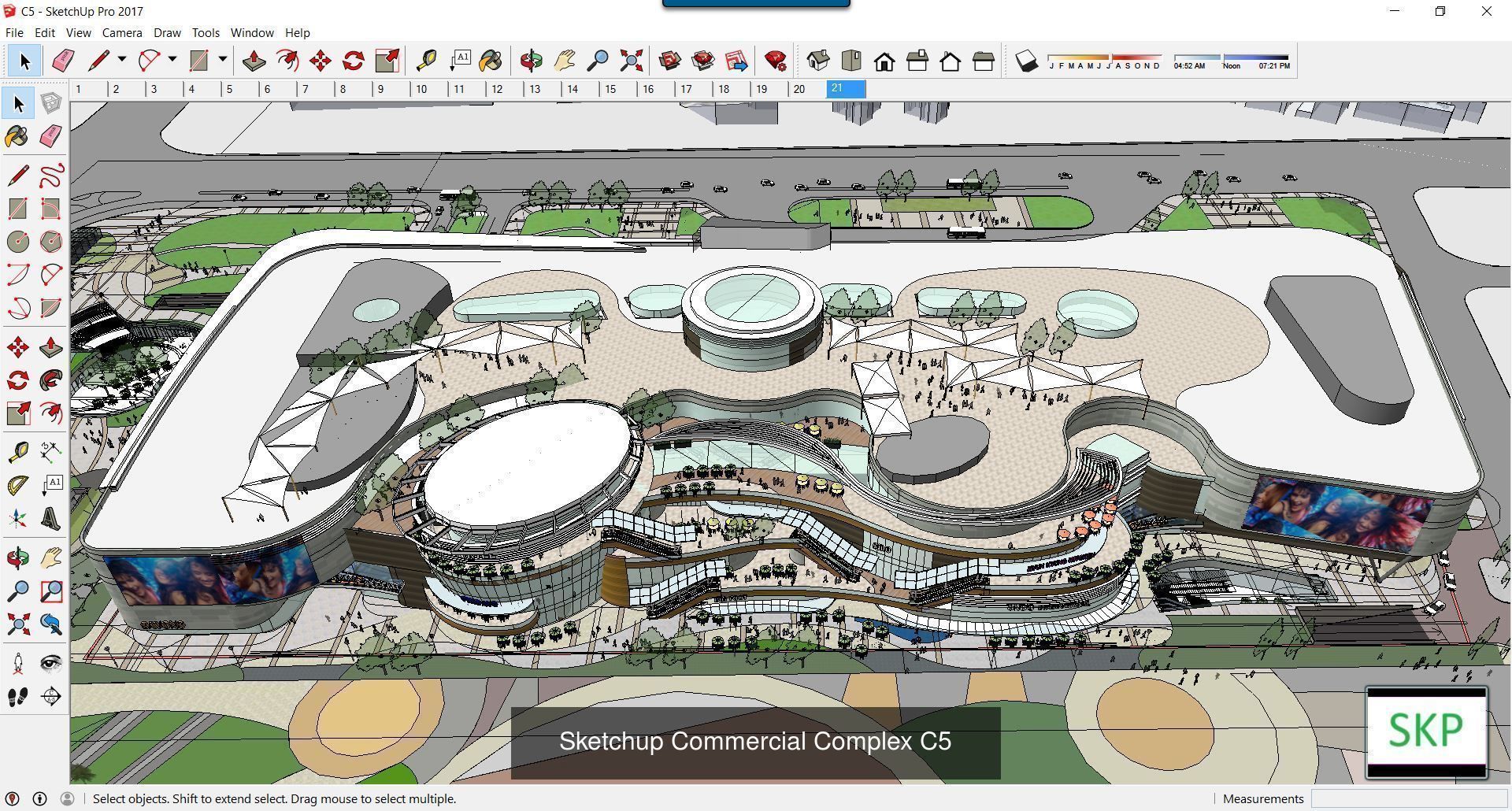Open the Window menu
Image resolution: width=1512 pixels, height=811 pixels.
point(252,32)
